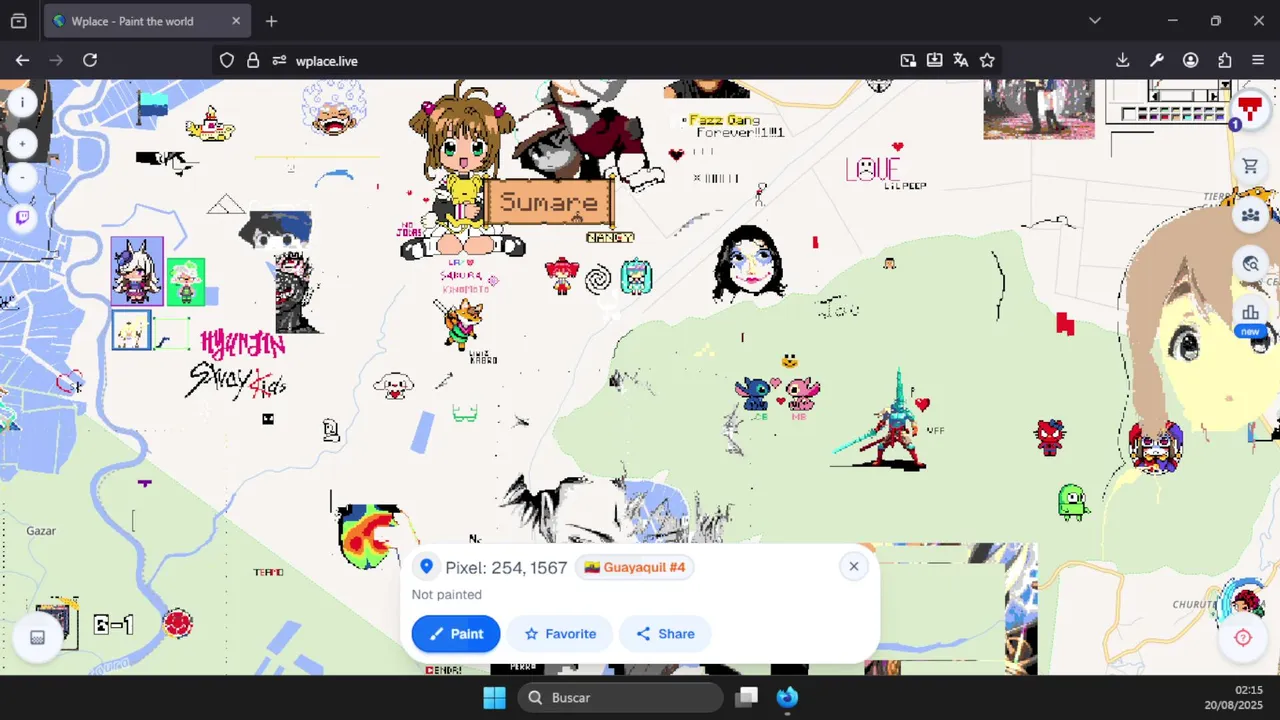Screen dimensions: 1280x720
Task: Open the Windows Start menu
Action: (495, 698)
